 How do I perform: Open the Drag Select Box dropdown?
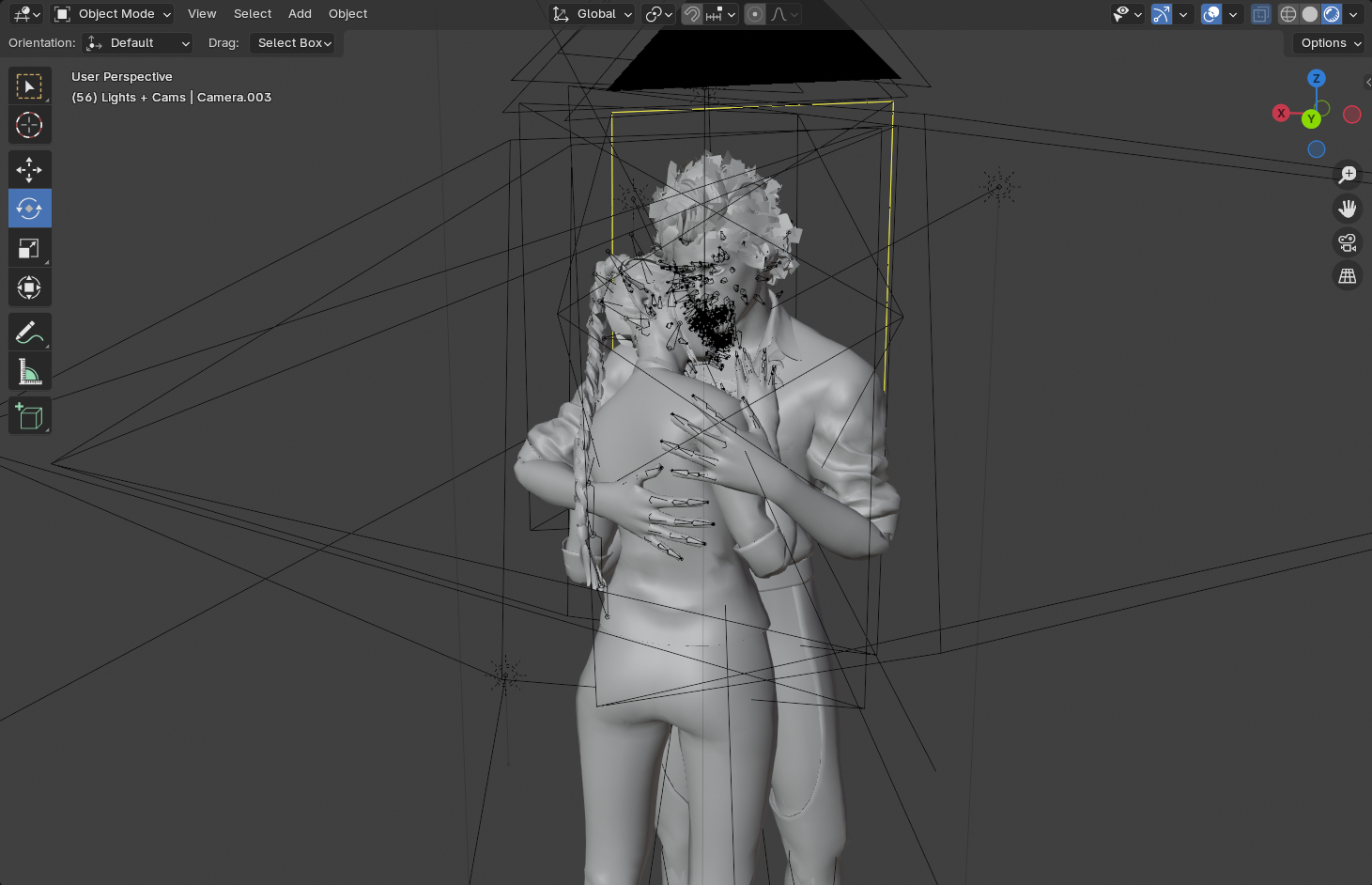click(x=293, y=43)
